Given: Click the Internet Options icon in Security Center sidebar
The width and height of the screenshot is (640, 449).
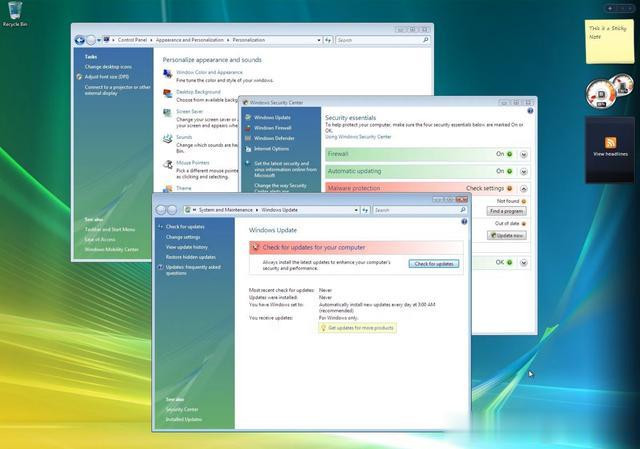Looking at the screenshot, I should point(248,149).
